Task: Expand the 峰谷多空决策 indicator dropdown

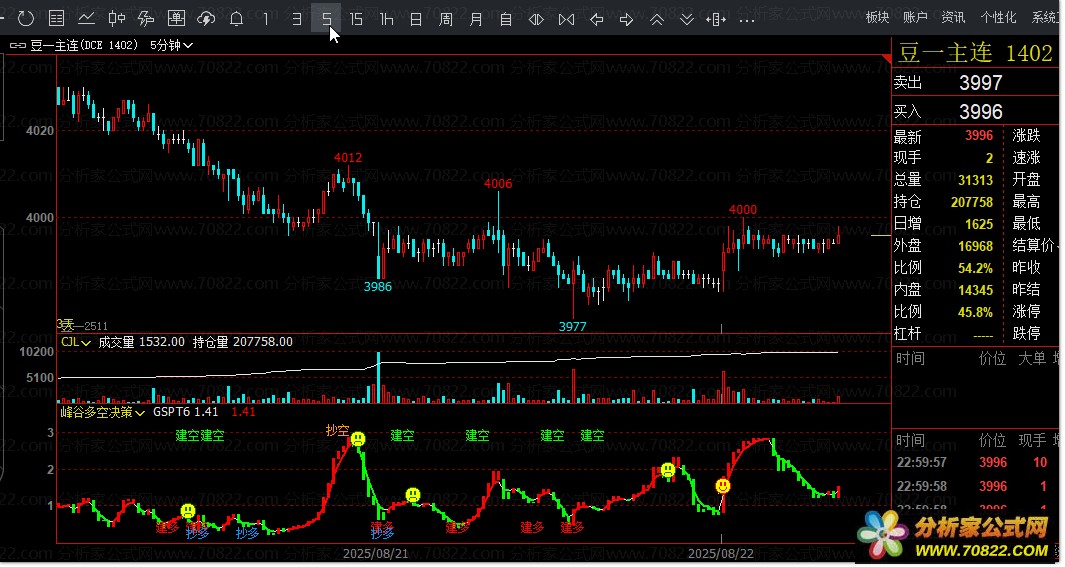Action: coord(103,412)
